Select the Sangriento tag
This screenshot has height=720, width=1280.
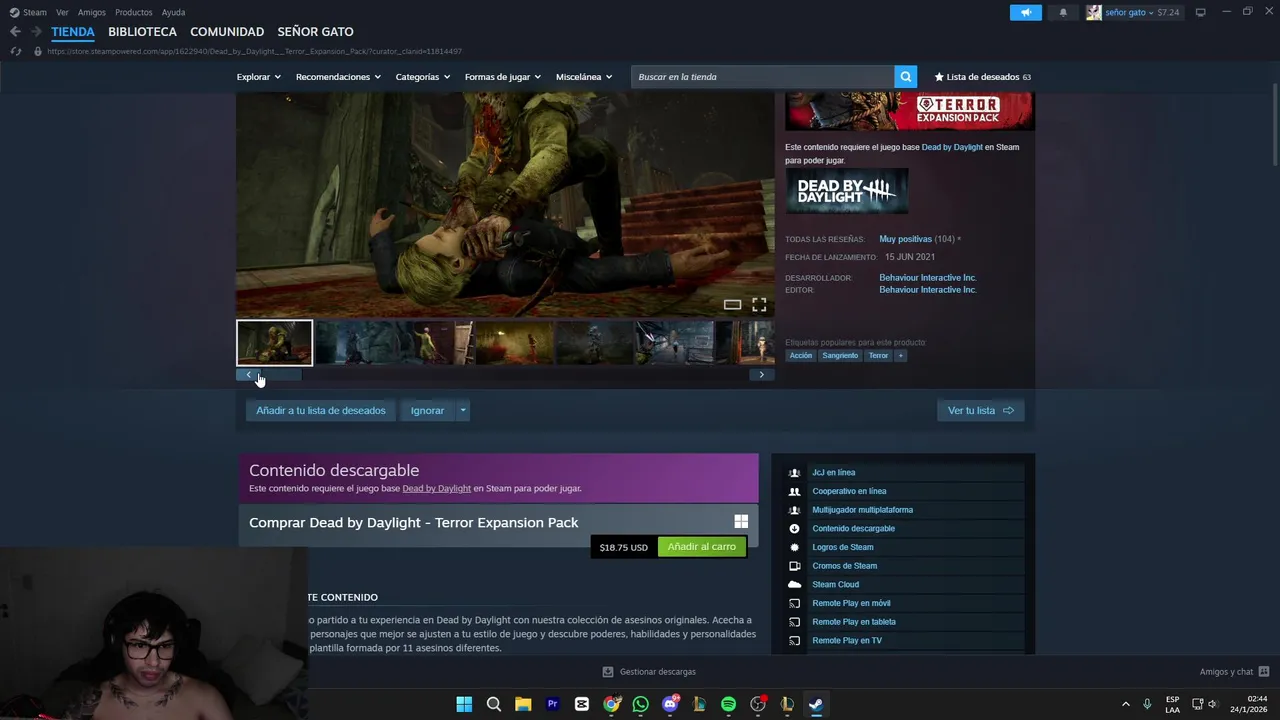(x=840, y=356)
